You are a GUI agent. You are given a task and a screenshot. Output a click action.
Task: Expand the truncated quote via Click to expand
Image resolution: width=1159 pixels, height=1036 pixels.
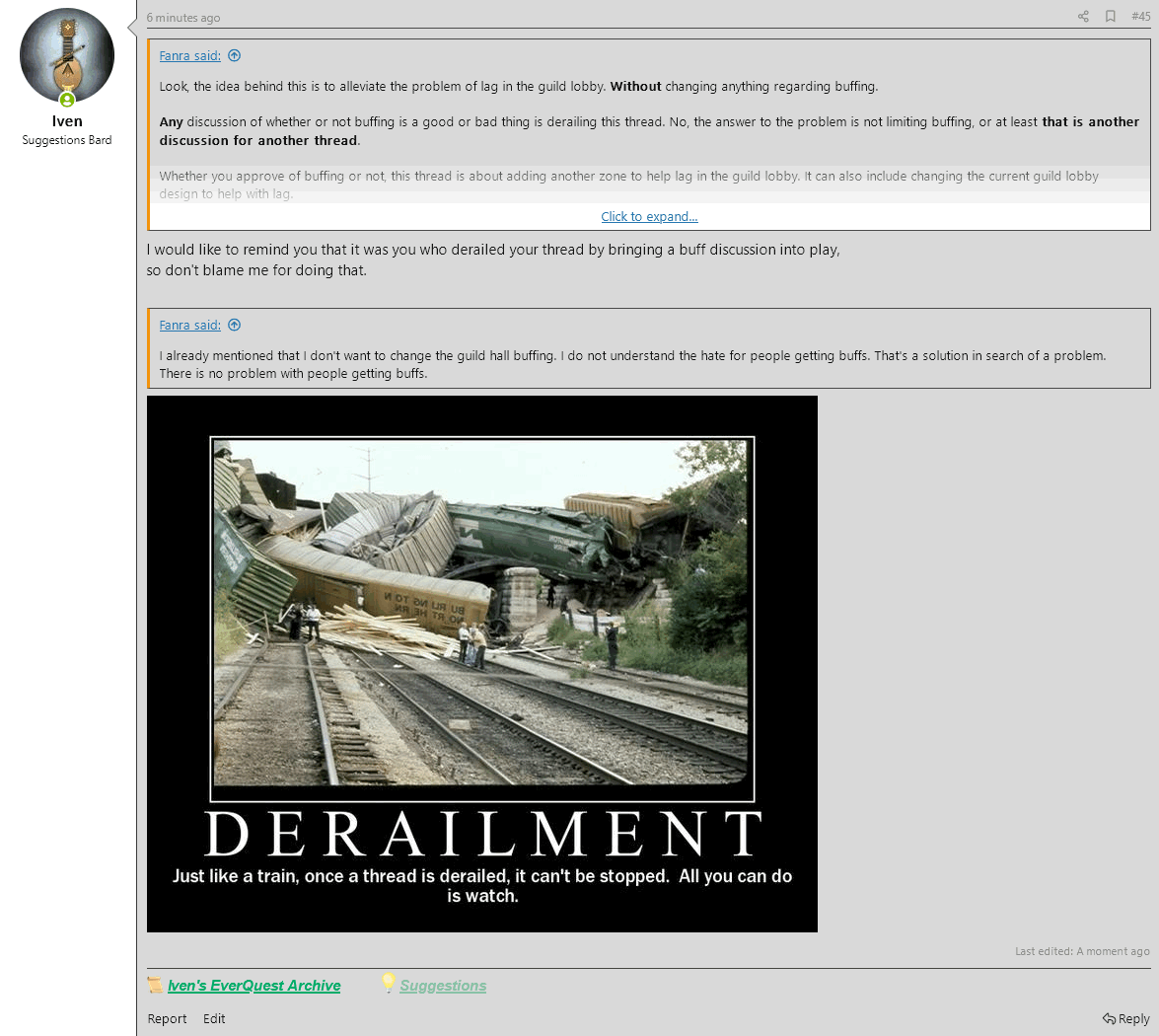point(649,217)
